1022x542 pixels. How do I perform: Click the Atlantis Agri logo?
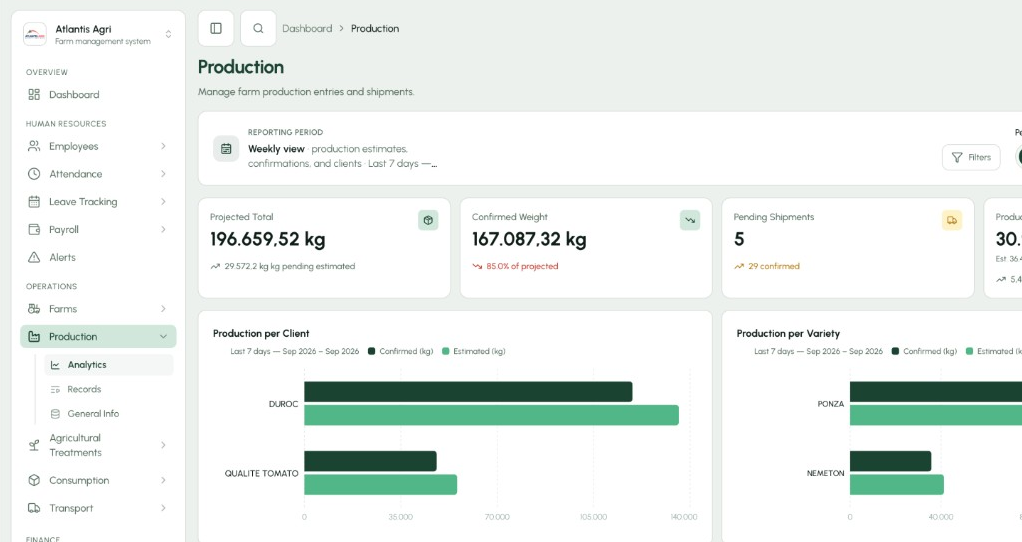pyautogui.click(x=35, y=35)
